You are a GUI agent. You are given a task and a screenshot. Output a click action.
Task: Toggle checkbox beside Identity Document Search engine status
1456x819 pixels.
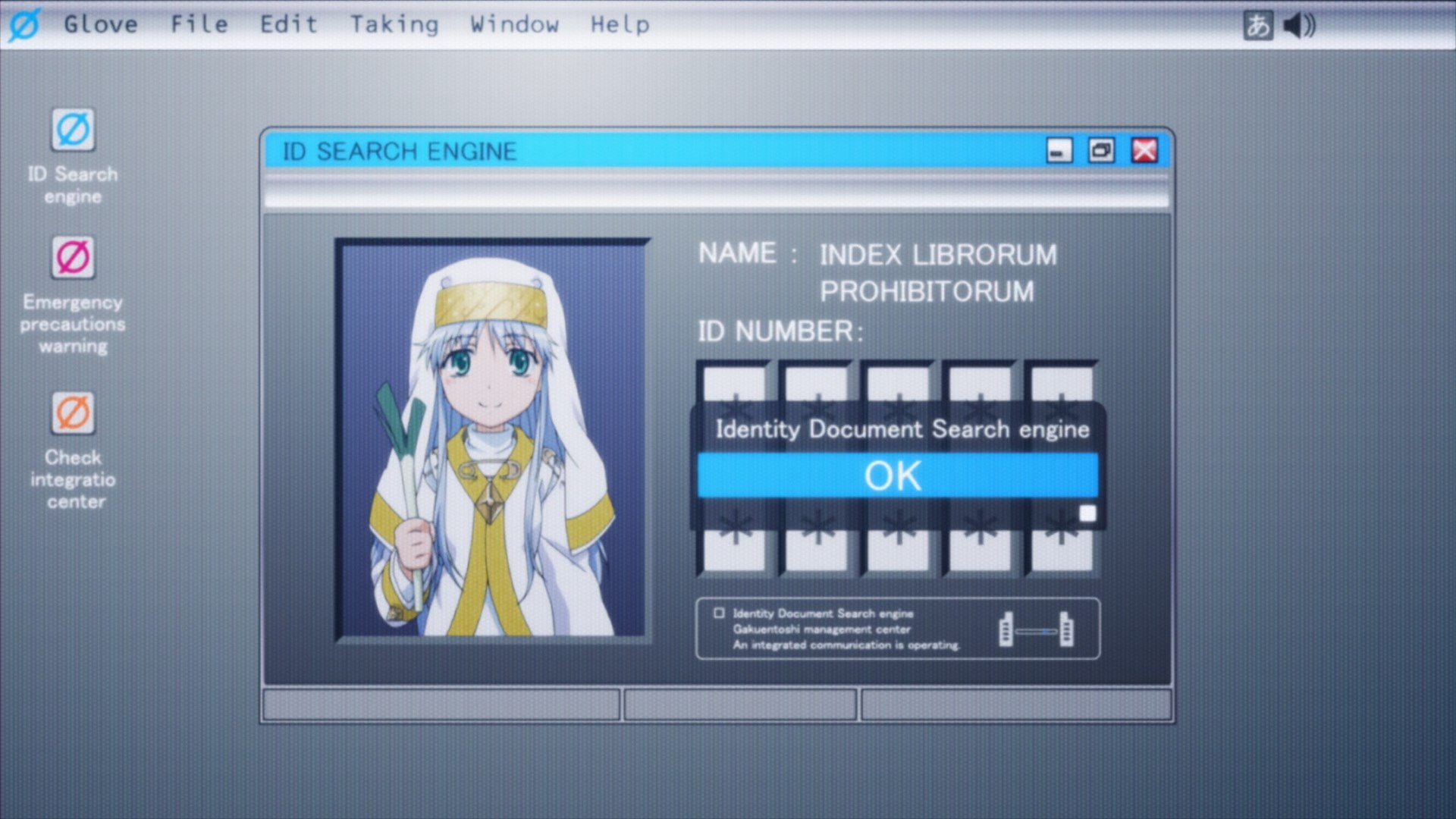[719, 613]
